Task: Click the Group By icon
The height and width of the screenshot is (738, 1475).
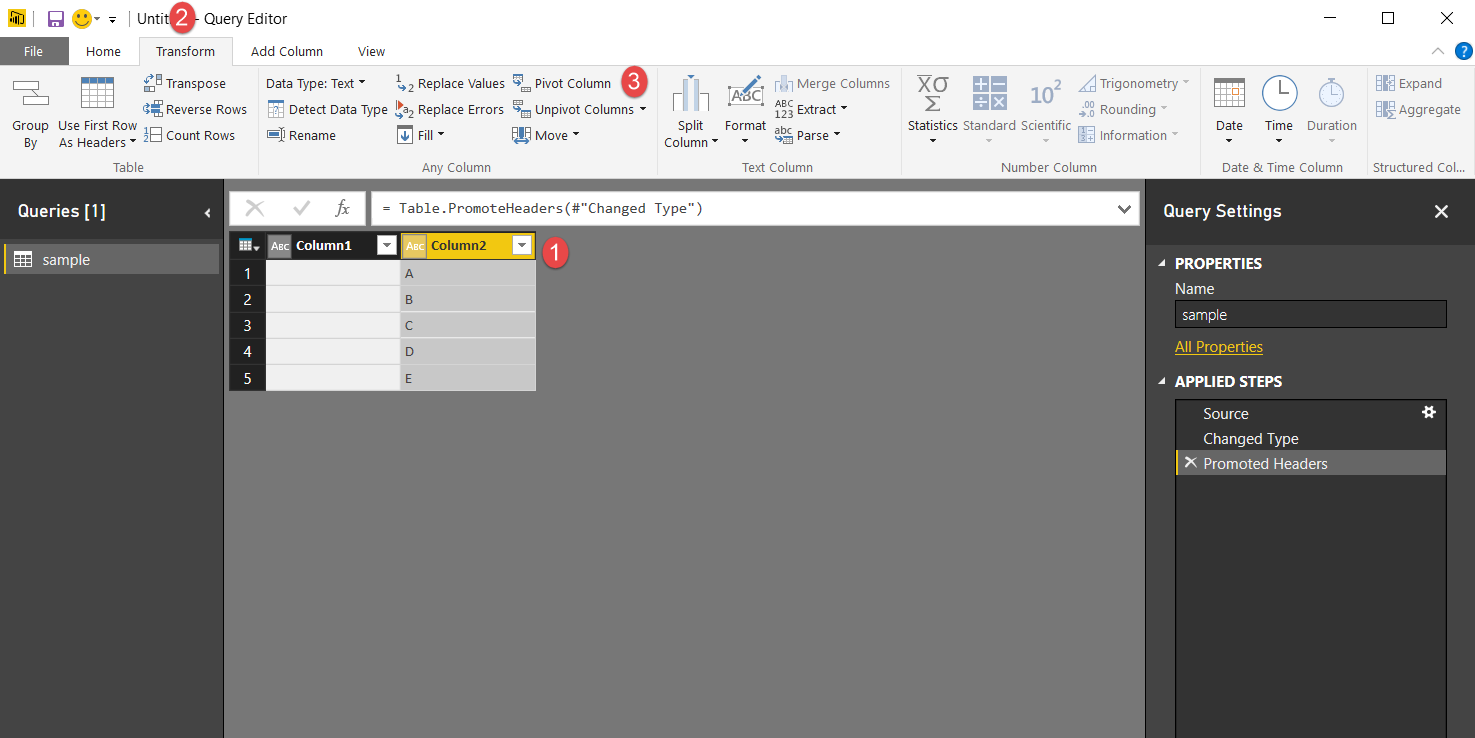Action: click(x=30, y=93)
